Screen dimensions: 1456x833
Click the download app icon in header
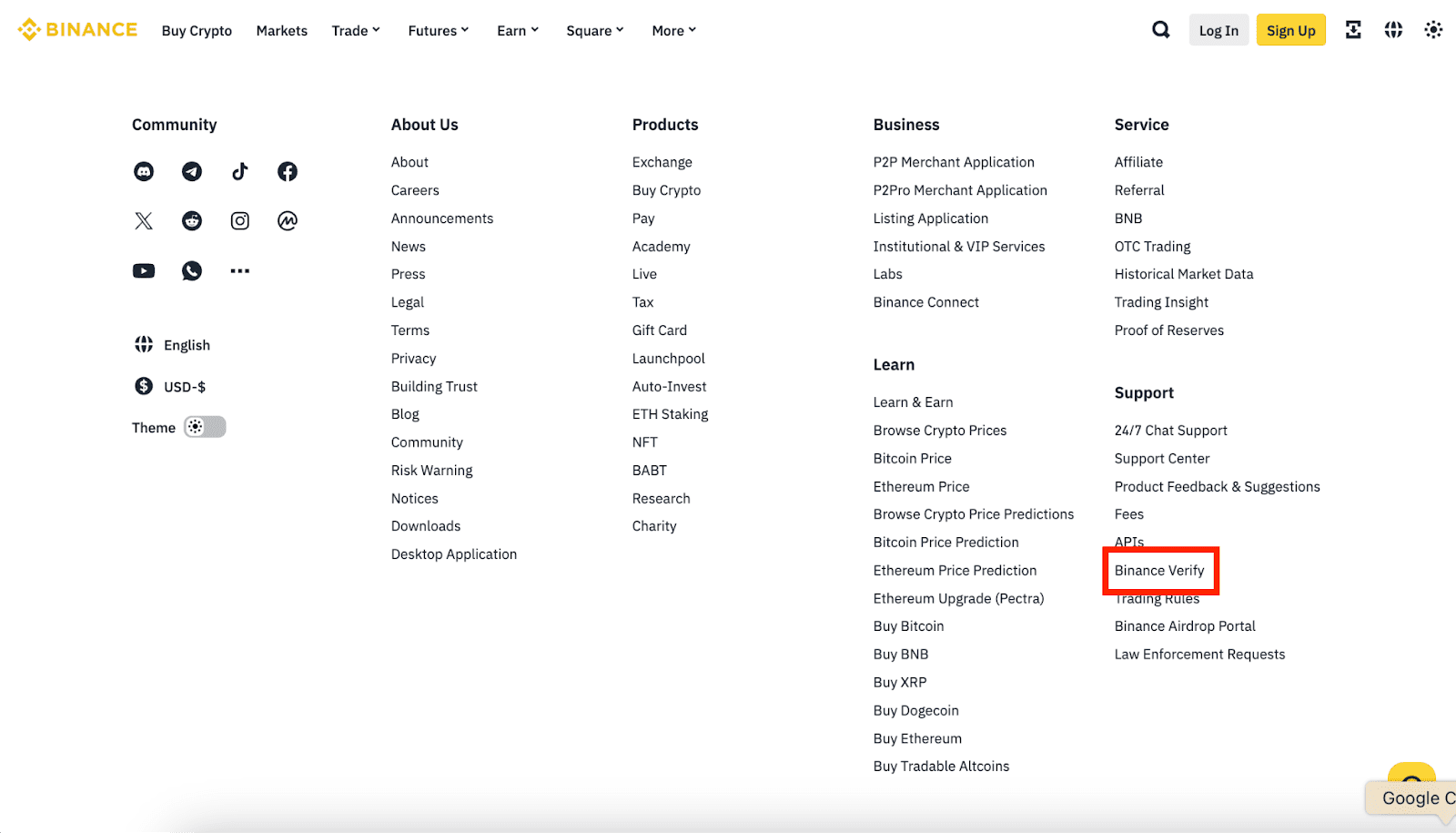[x=1353, y=30]
